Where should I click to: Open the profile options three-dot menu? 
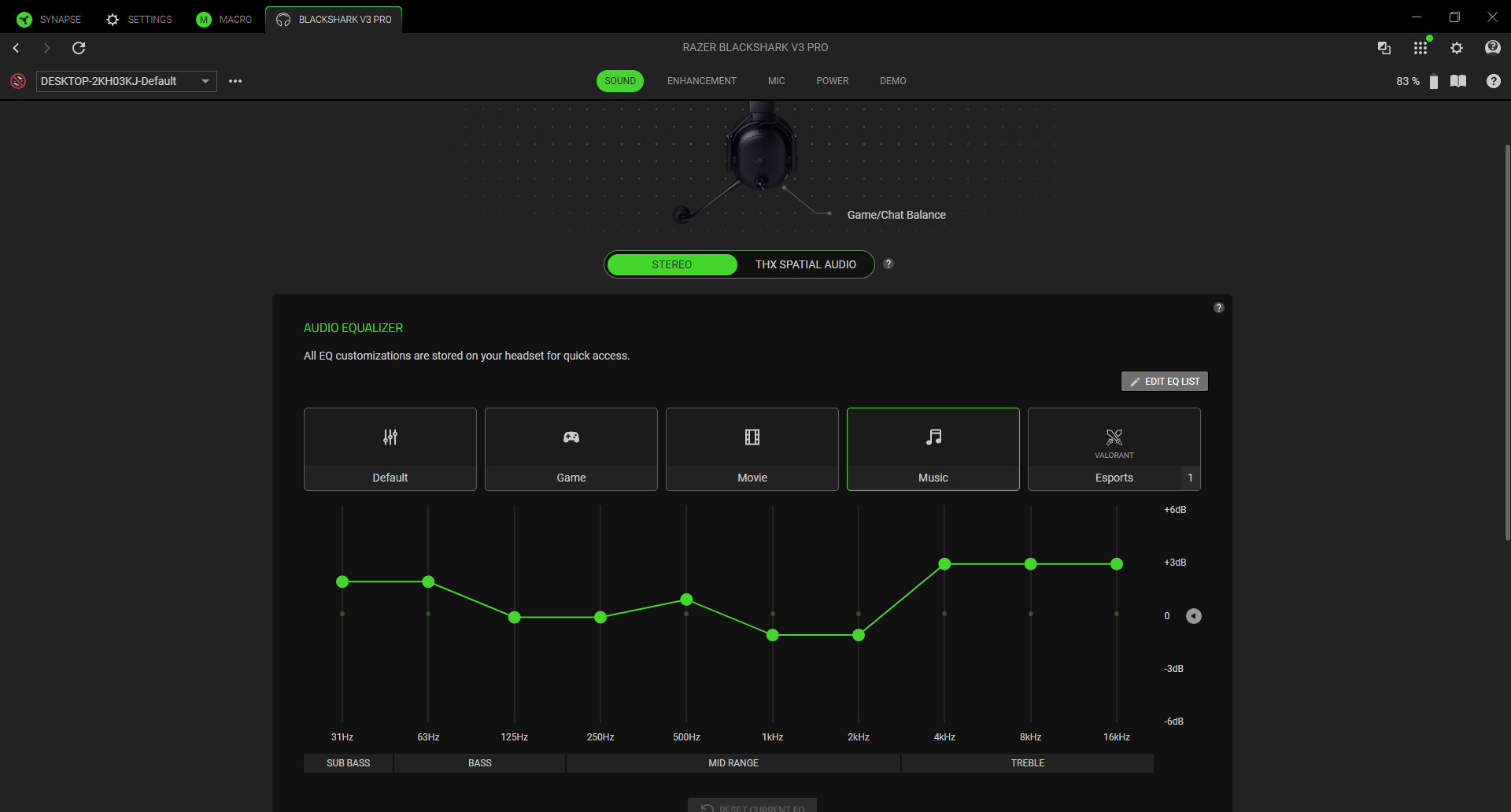[x=235, y=81]
